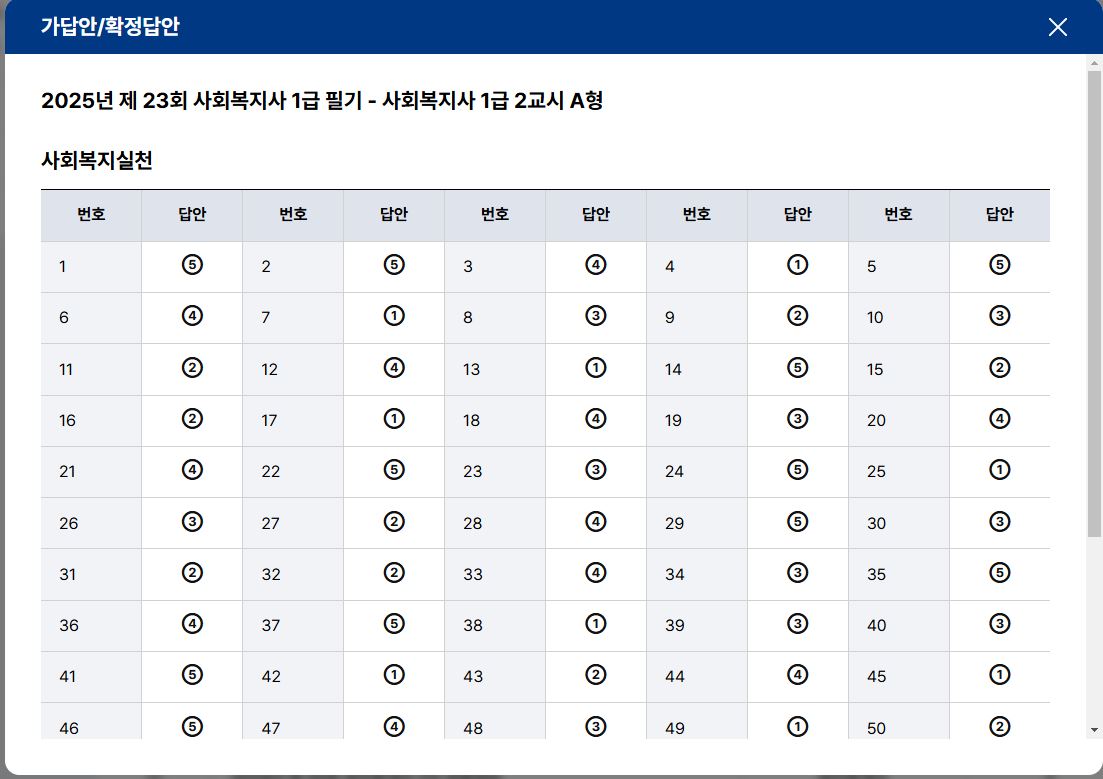The image size is (1103, 779).
Task: Select the circled answer for question 36
Action: tap(192, 624)
